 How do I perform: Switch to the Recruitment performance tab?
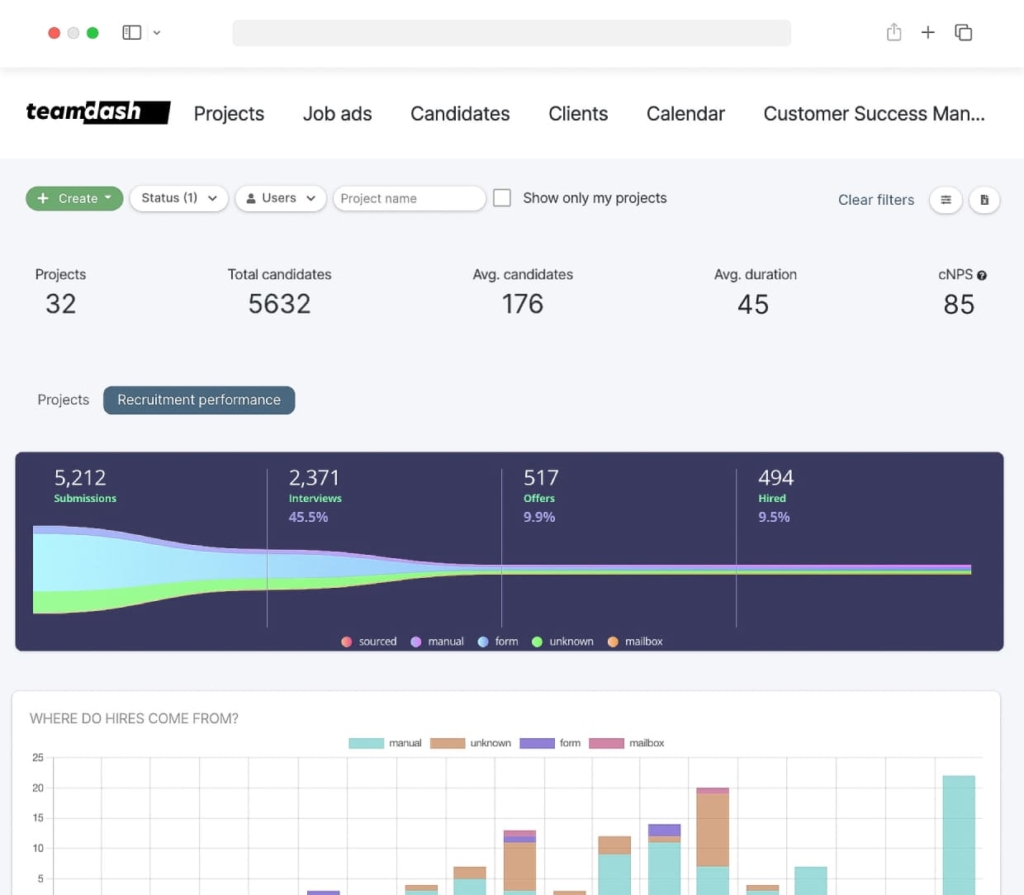click(198, 399)
